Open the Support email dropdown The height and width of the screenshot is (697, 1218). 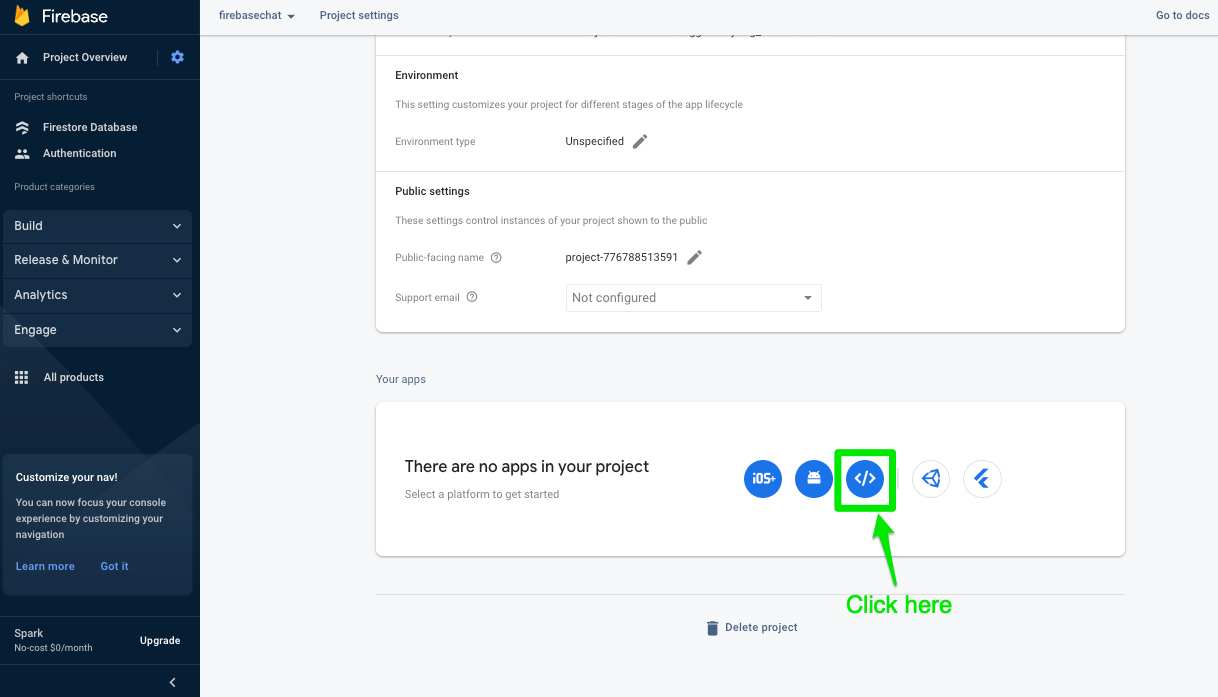693,298
